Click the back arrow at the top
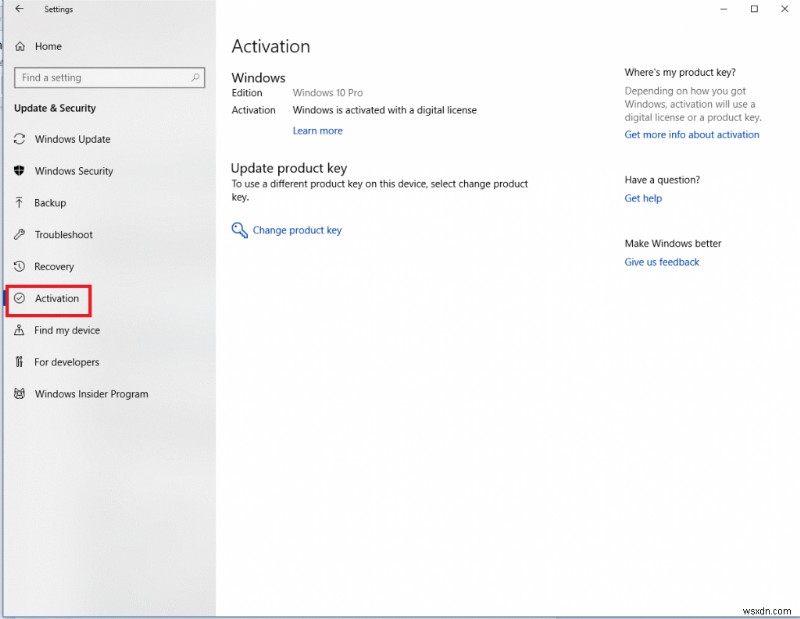 click(18, 9)
